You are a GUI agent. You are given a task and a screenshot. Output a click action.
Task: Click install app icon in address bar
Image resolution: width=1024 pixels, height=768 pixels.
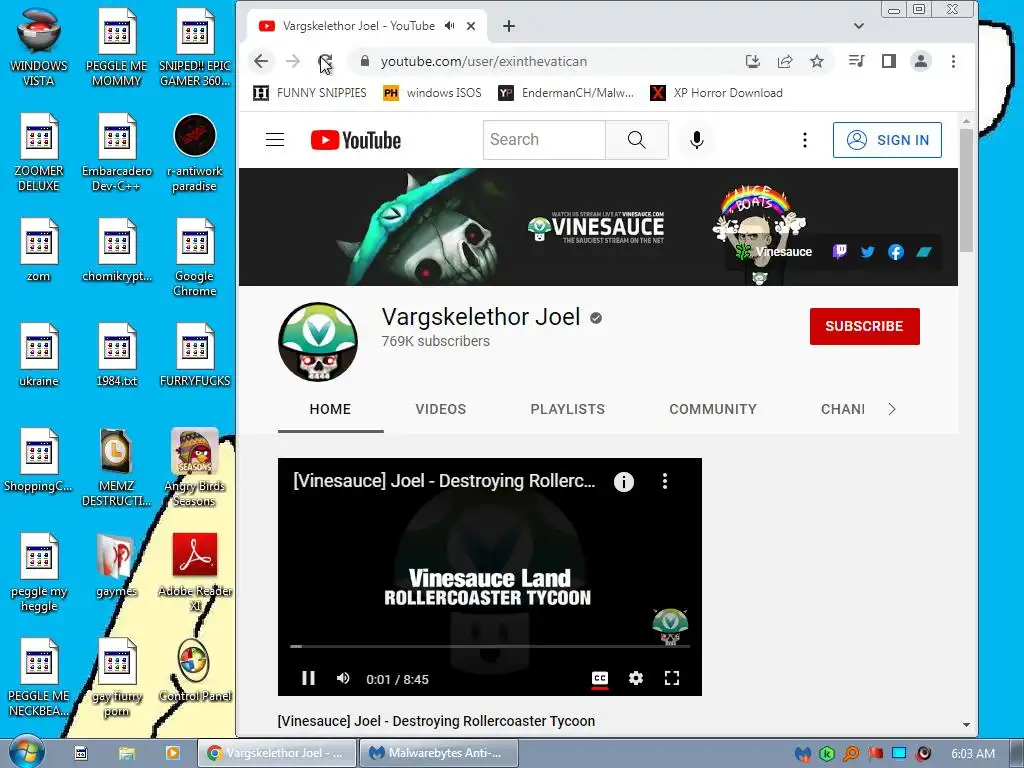(x=753, y=61)
